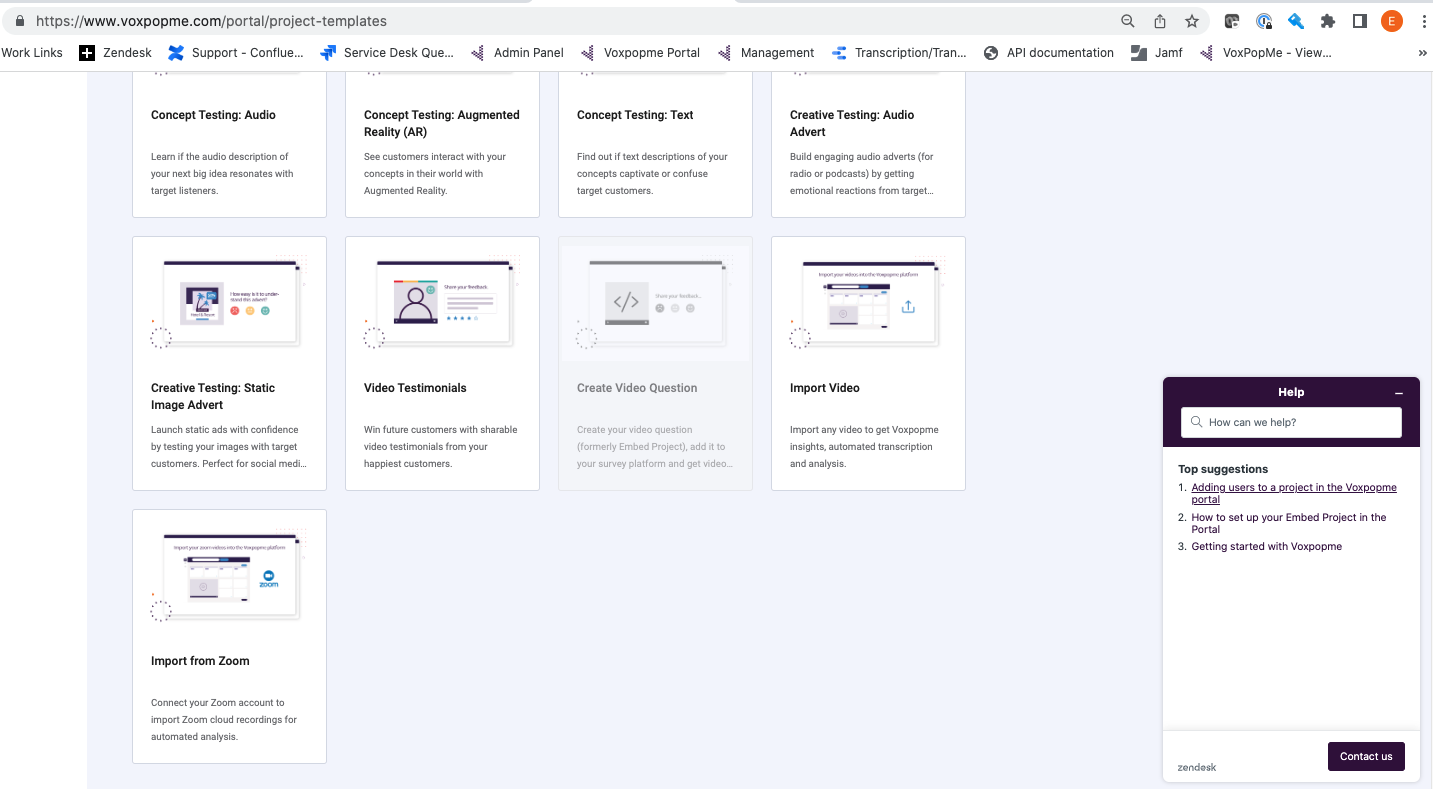Select the Import from Zoom title

(x=200, y=661)
